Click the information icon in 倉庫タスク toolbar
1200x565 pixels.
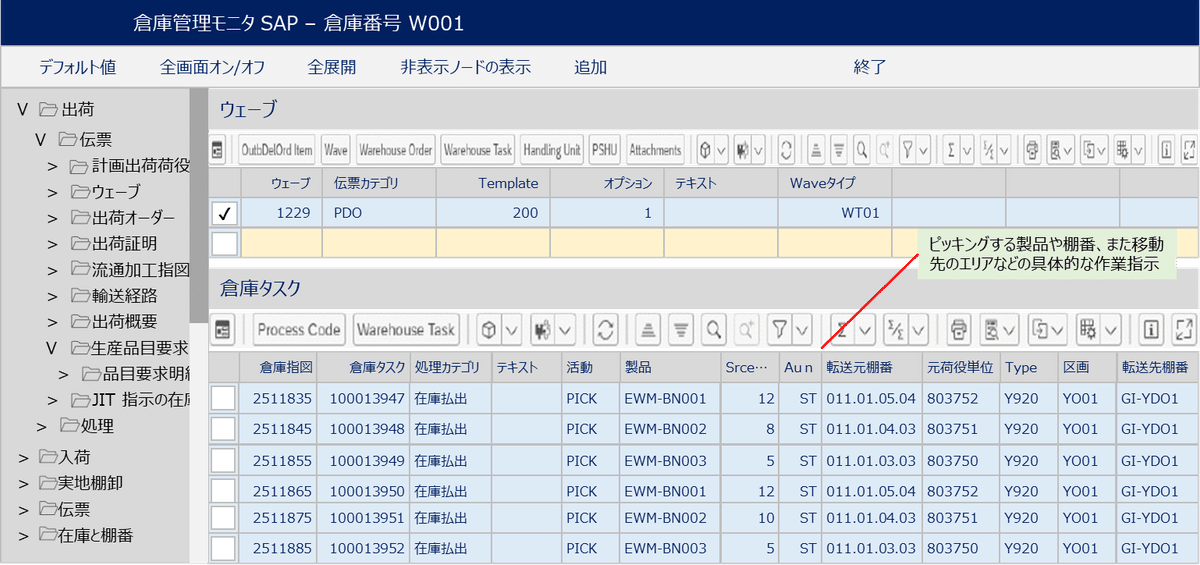[x=1152, y=329]
